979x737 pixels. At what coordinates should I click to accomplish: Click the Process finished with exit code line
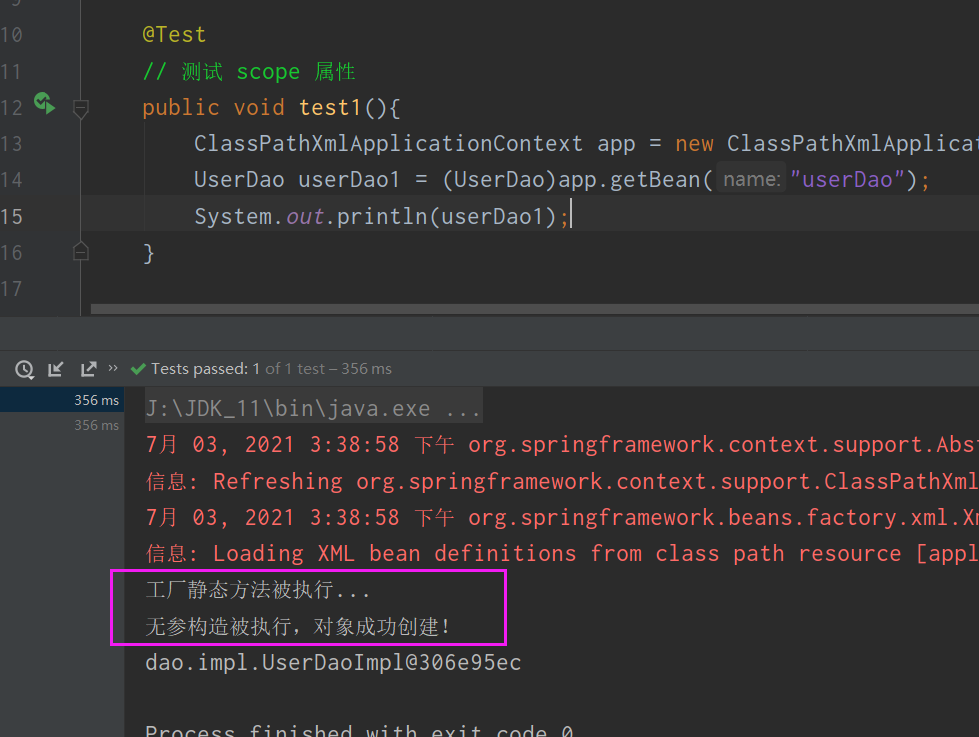coord(359,730)
